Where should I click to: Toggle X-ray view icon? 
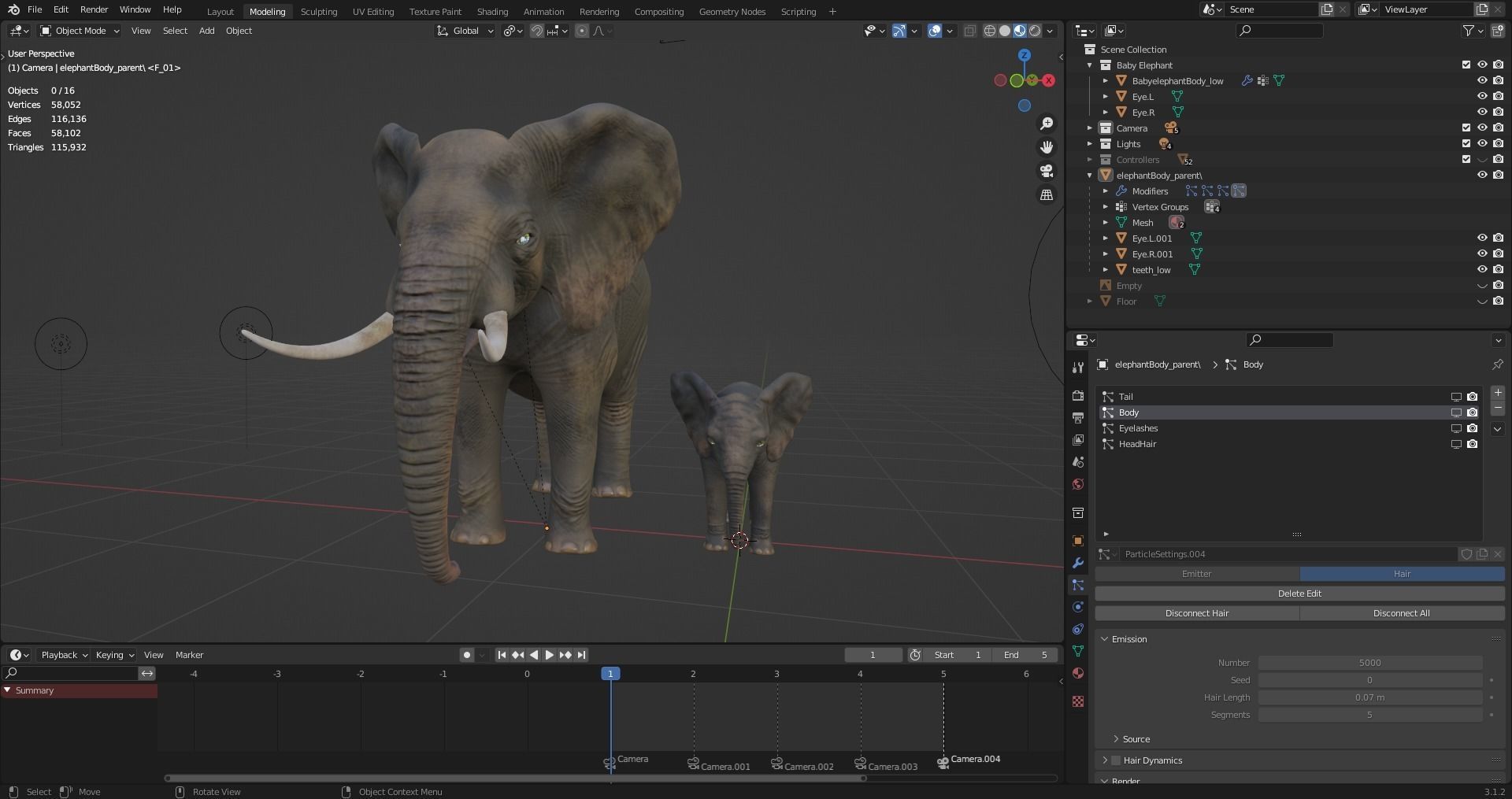point(970,31)
